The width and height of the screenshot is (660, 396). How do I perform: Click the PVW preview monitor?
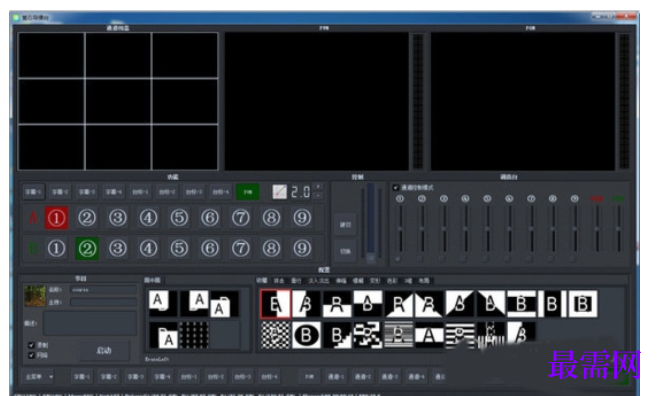[317, 101]
